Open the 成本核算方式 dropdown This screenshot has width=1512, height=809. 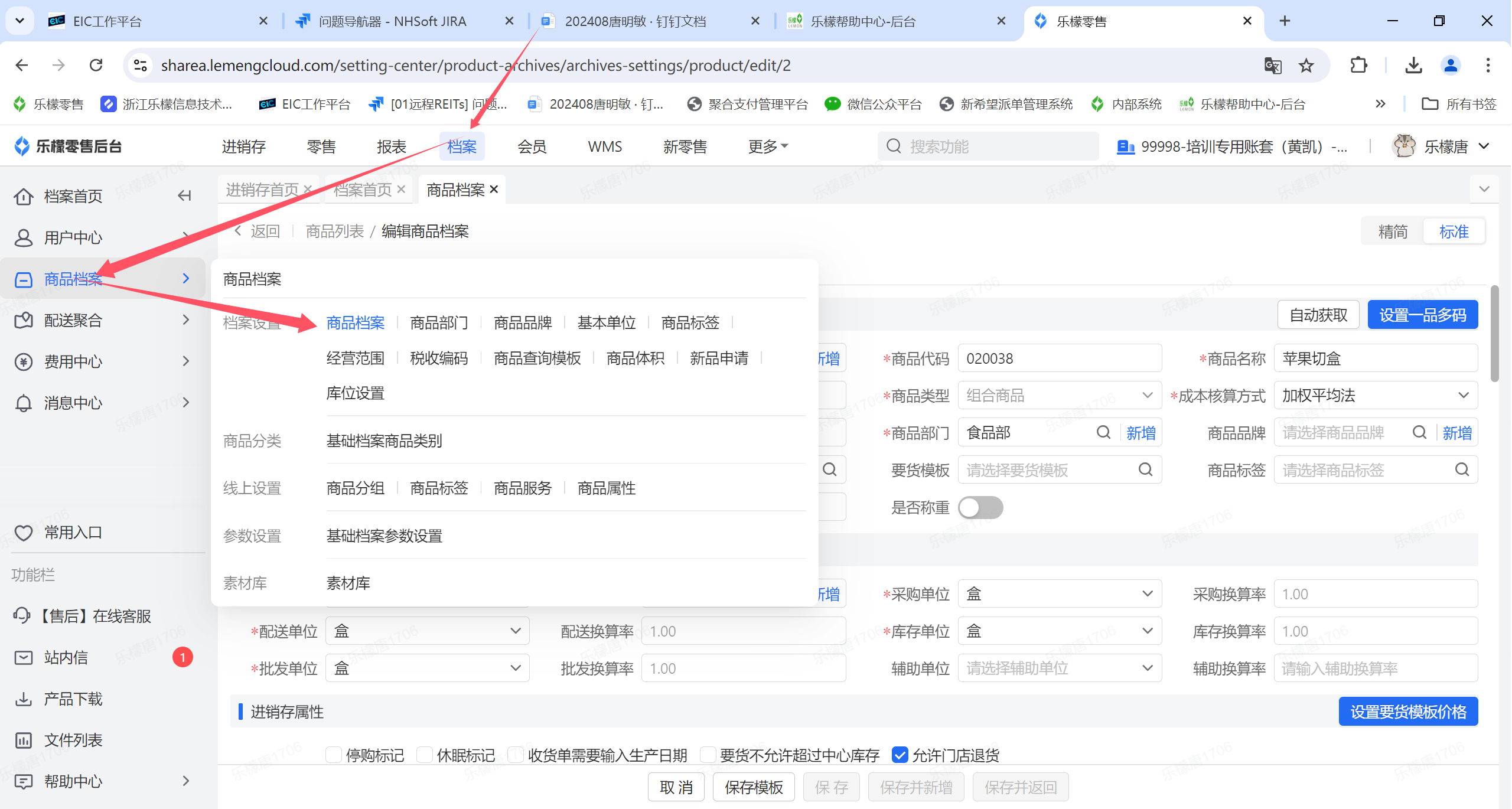[x=1376, y=395]
